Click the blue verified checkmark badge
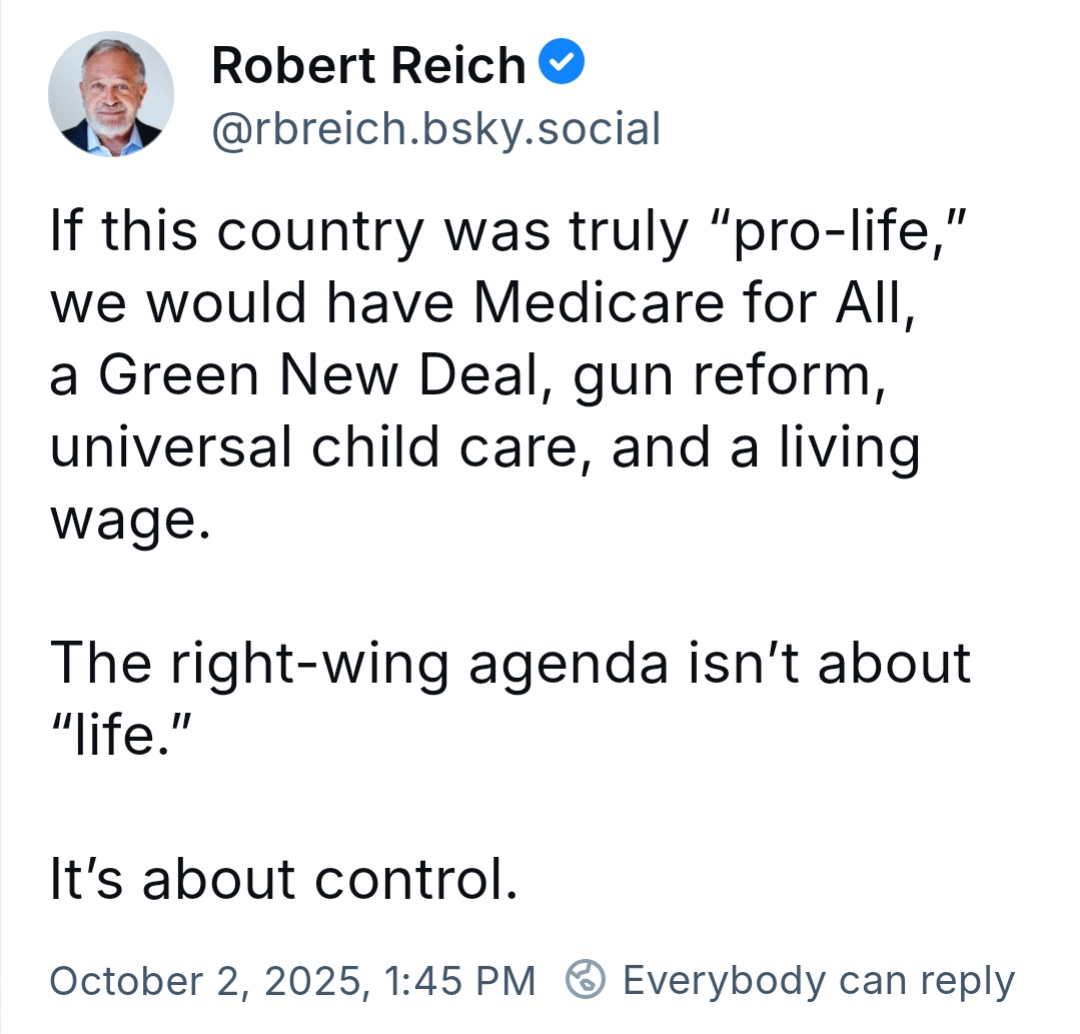Viewport: 1080px width, 1034px height. [x=562, y=64]
